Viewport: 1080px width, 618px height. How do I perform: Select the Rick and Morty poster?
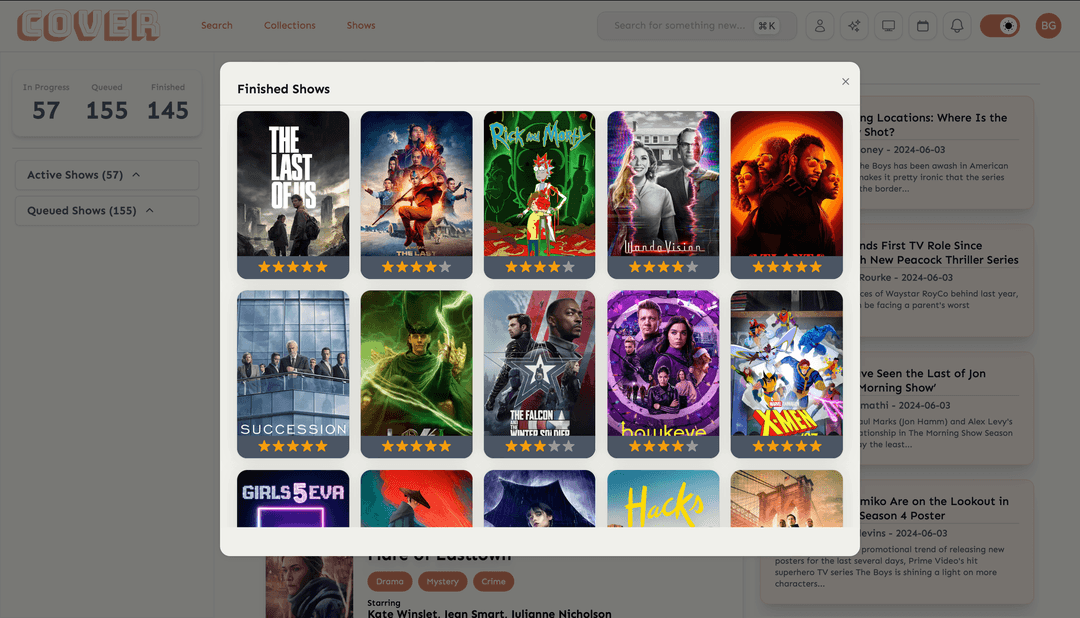pyautogui.click(x=539, y=184)
